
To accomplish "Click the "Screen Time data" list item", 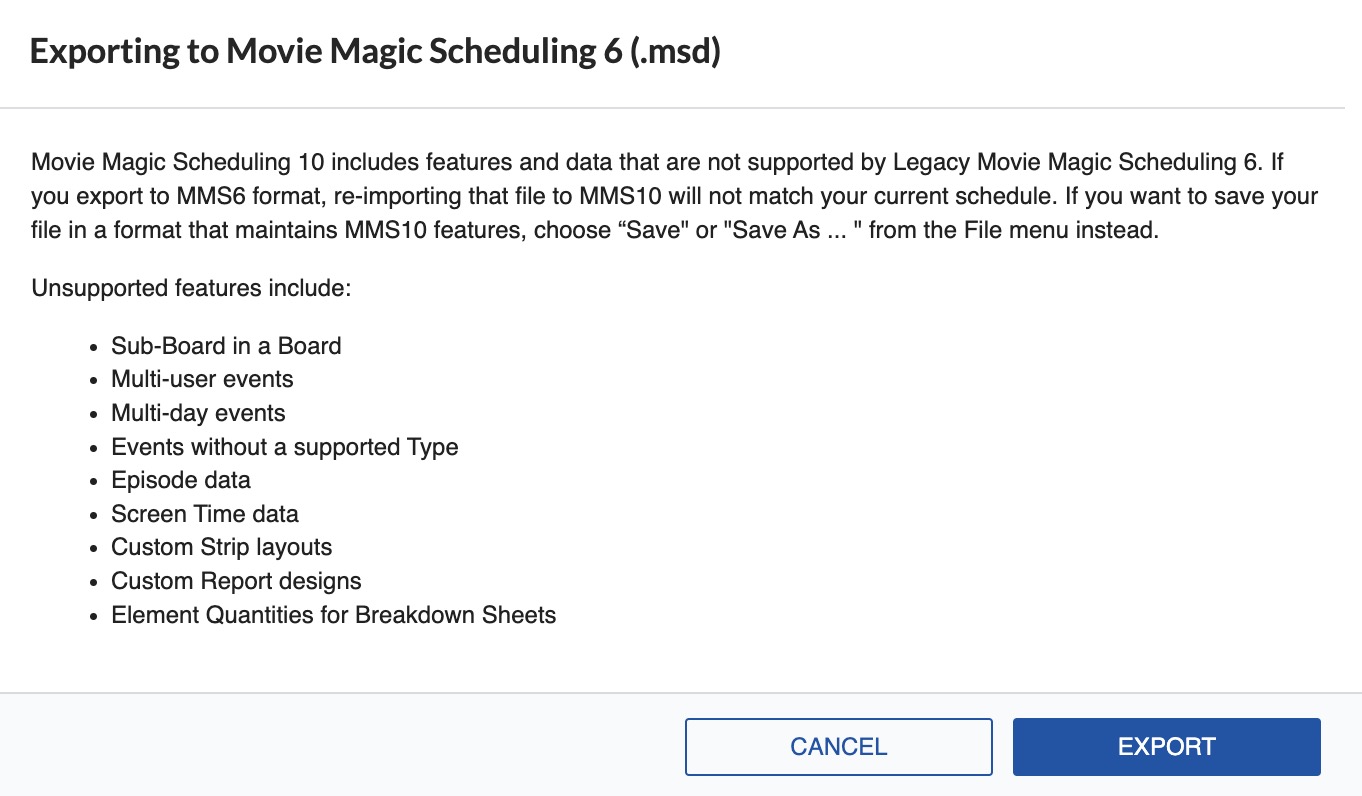I will (205, 514).
